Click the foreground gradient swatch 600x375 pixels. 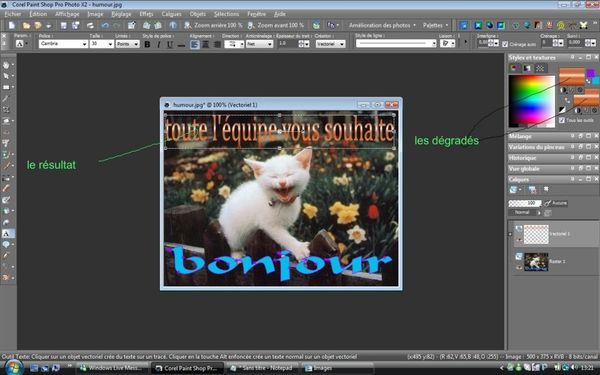click(x=572, y=77)
